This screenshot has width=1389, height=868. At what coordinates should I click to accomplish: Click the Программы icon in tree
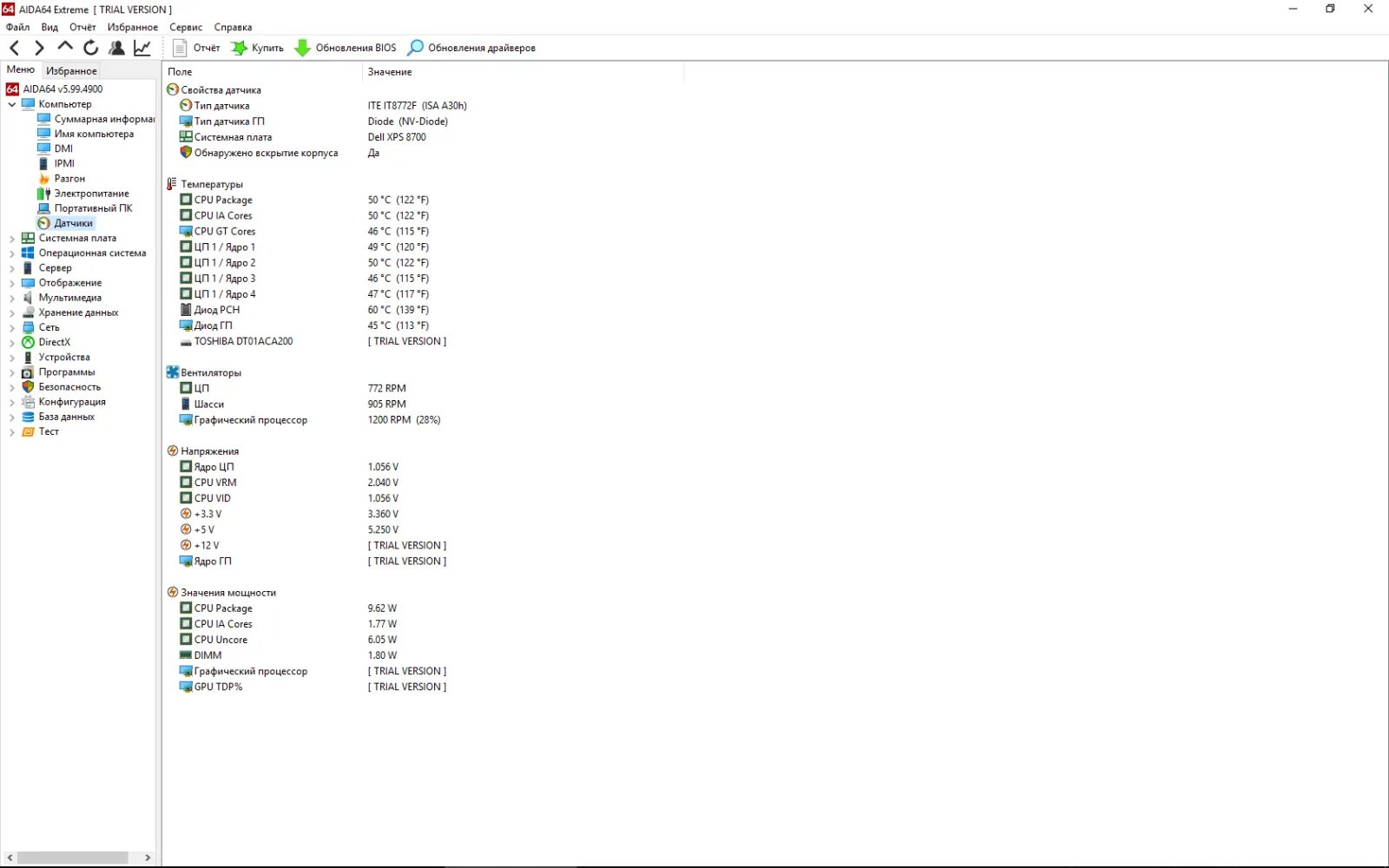[28, 372]
